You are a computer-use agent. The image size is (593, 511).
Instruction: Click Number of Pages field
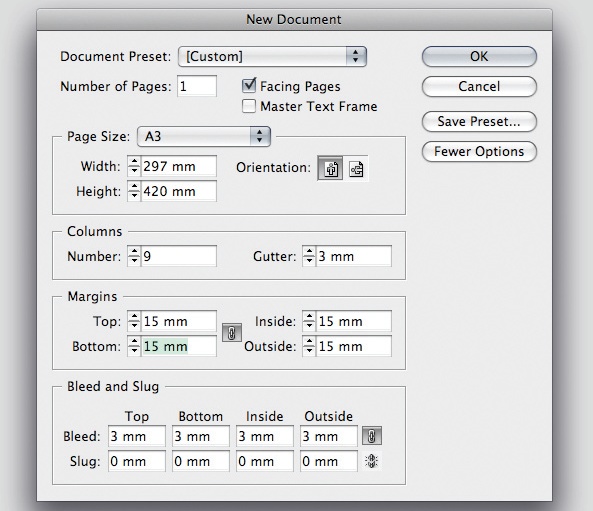(x=197, y=86)
